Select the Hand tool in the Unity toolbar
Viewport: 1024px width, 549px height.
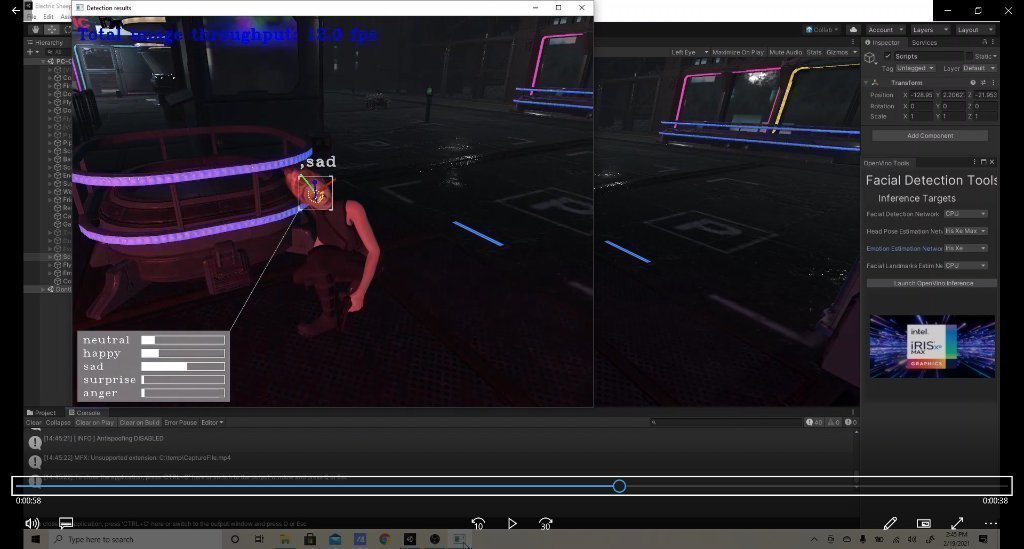coord(35,29)
